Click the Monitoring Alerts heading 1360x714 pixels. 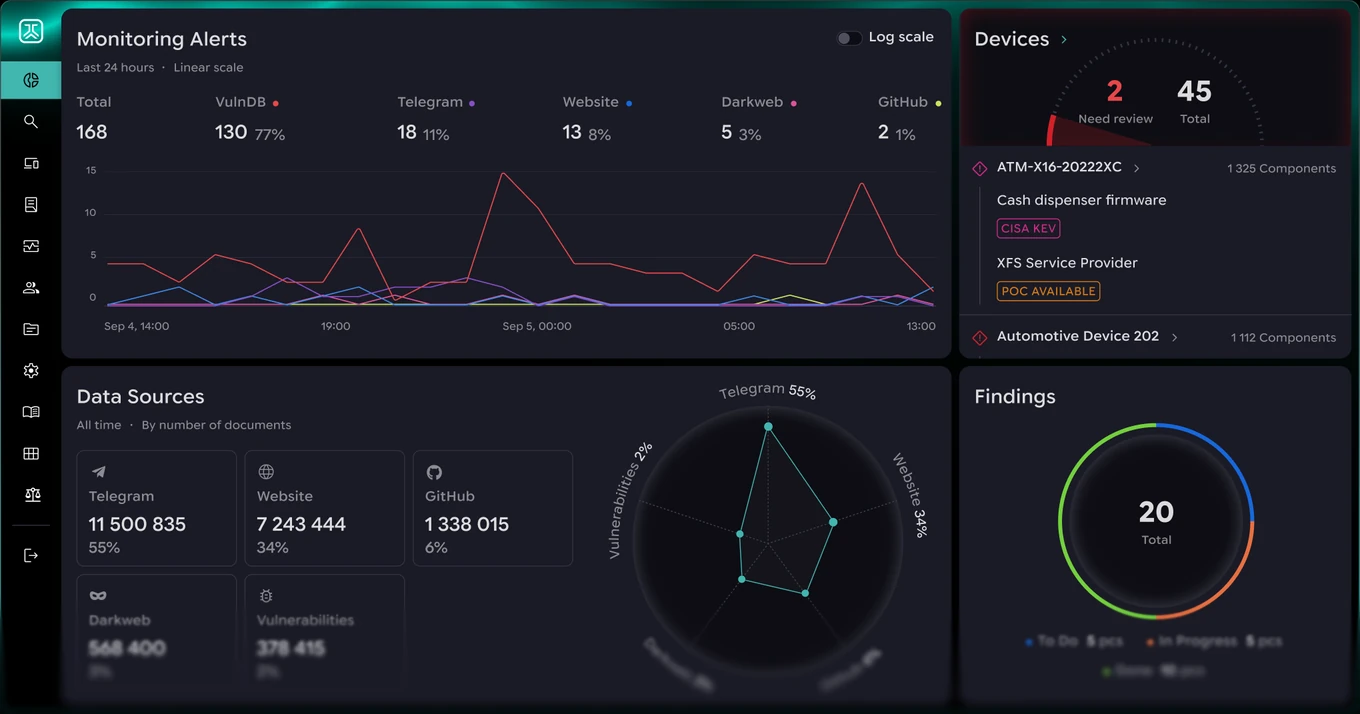click(162, 39)
